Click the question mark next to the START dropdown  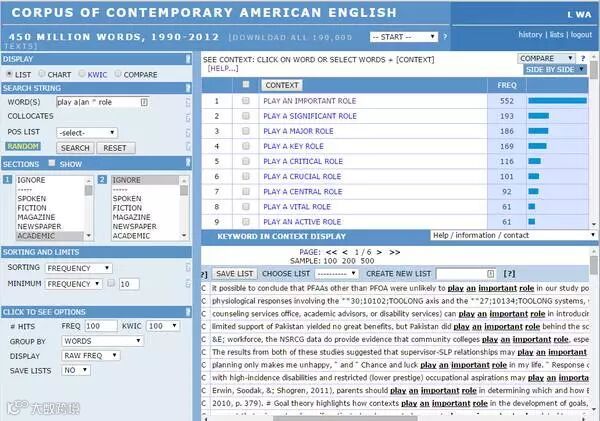point(445,37)
